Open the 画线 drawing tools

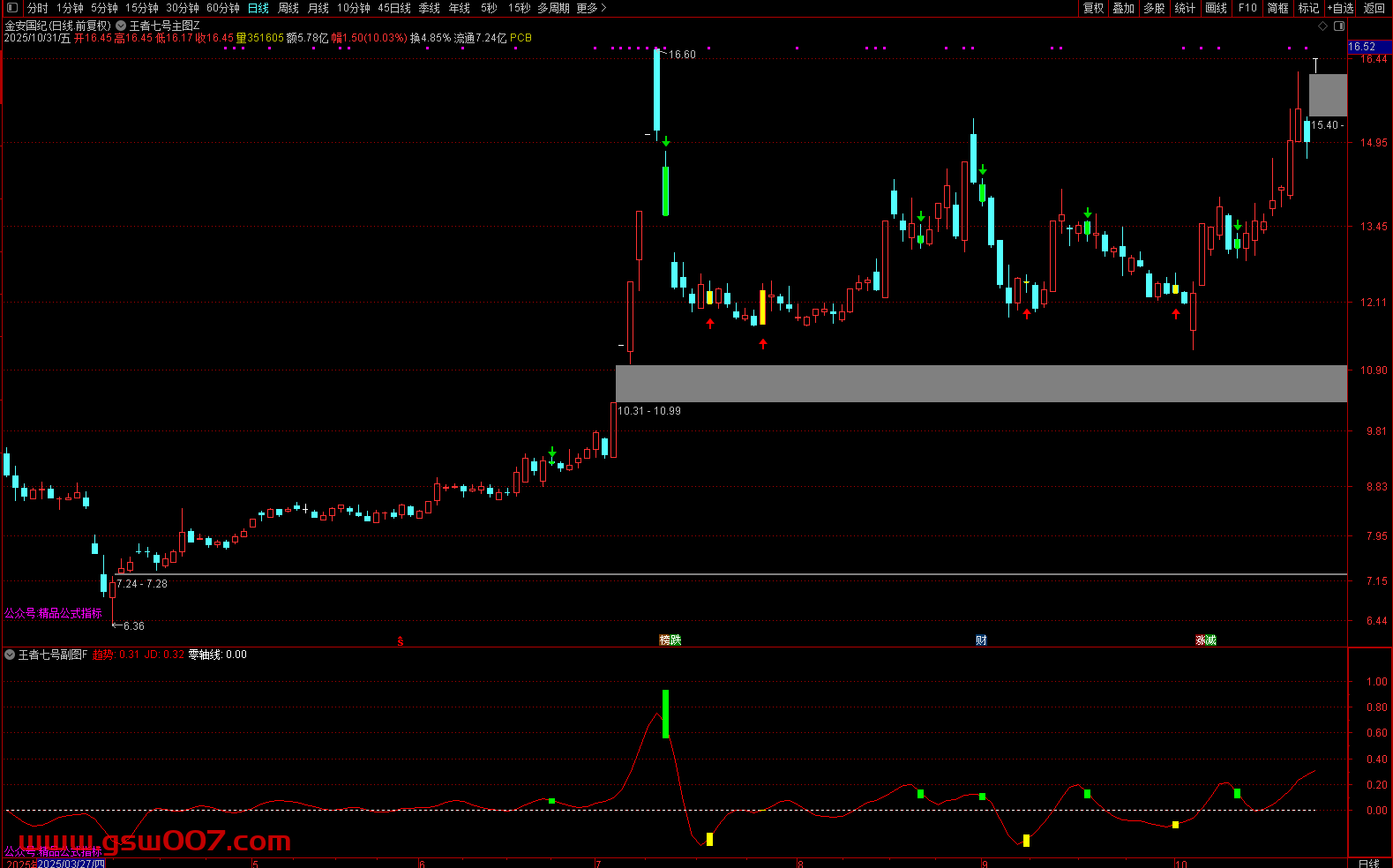(x=1216, y=8)
